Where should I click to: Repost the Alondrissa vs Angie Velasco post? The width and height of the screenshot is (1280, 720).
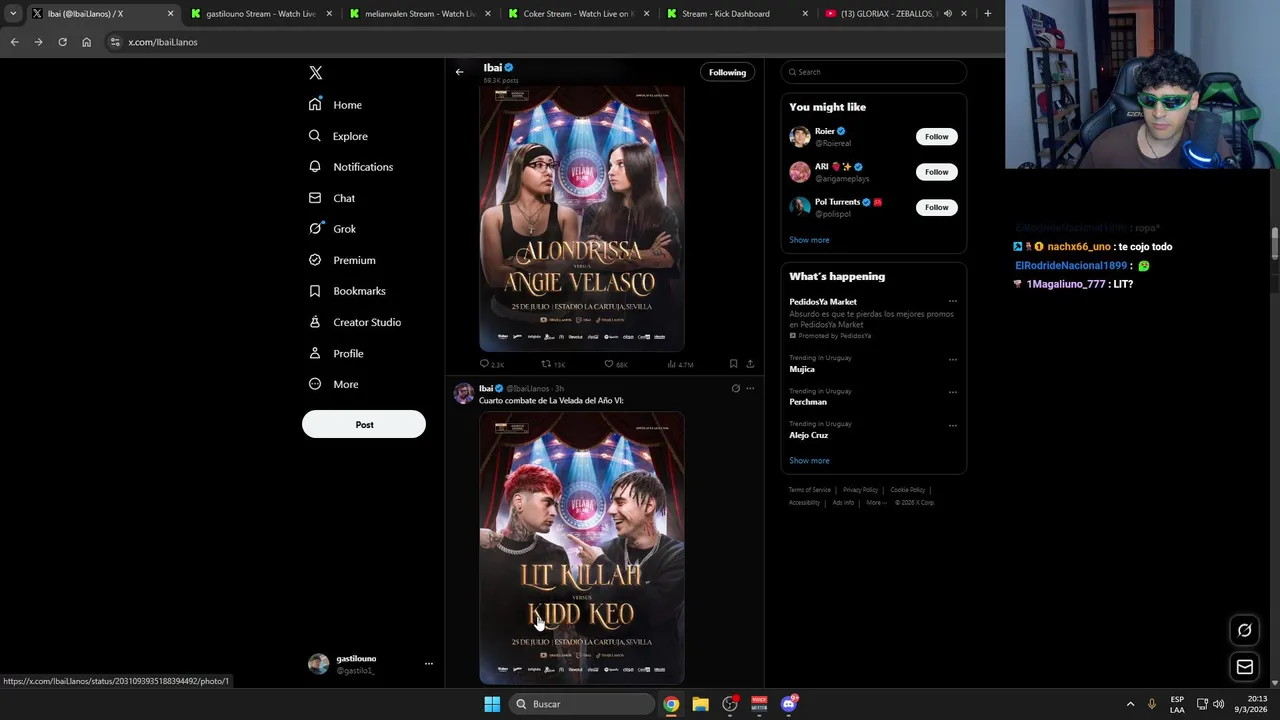[546, 364]
